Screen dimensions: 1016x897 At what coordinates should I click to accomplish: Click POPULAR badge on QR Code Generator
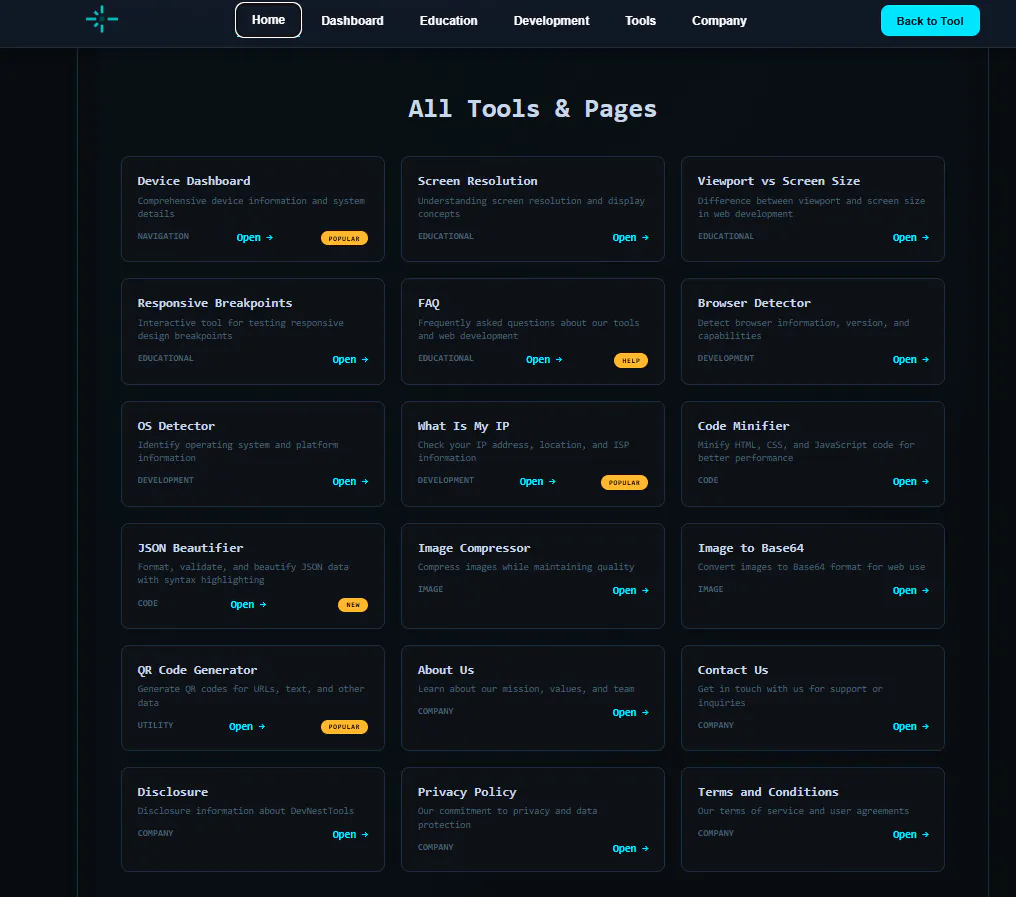point(344,727)
